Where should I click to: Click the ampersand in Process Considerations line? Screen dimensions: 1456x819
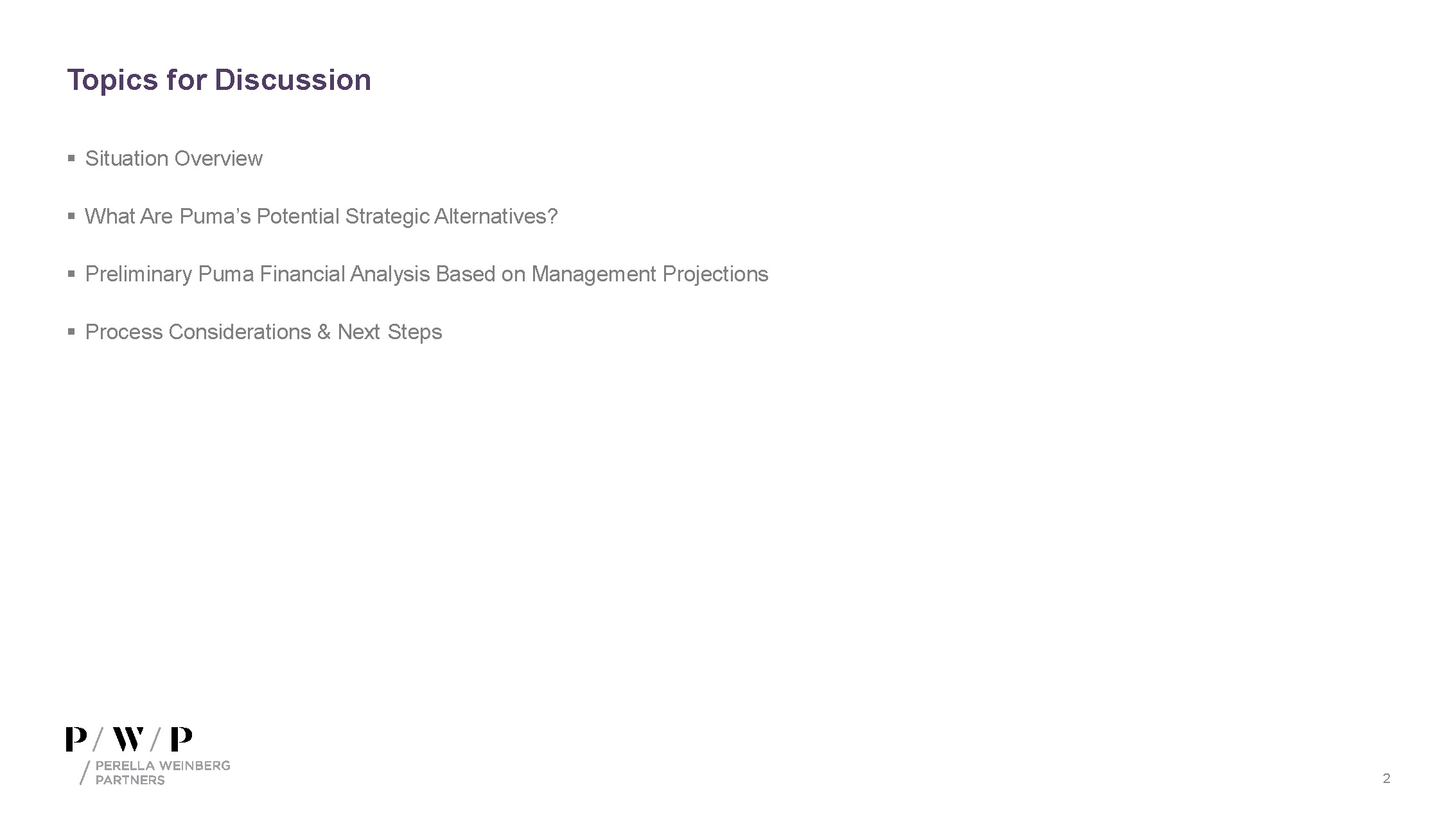[323, 332]
